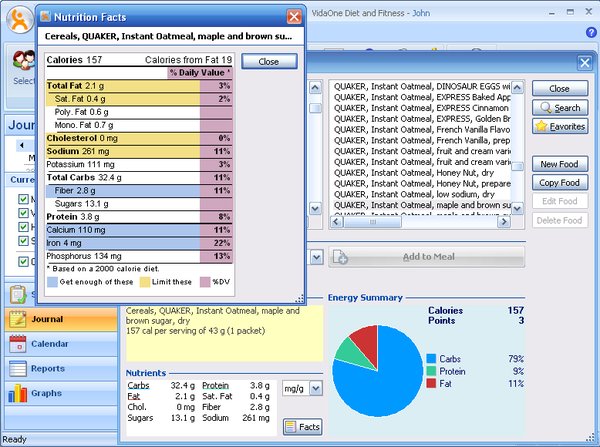Click the energy summary pie chart

pyautogui.click(x=378, y=371)
